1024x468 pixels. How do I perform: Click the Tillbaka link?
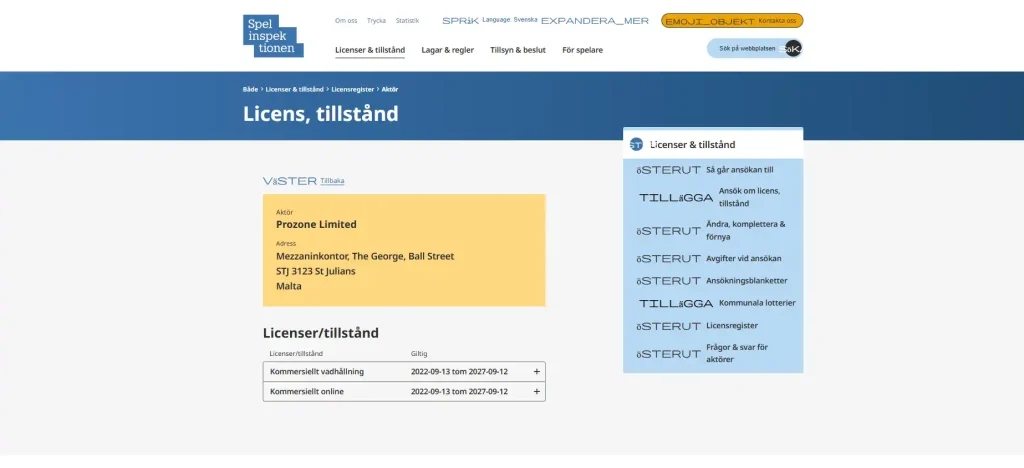pos(332,181)
